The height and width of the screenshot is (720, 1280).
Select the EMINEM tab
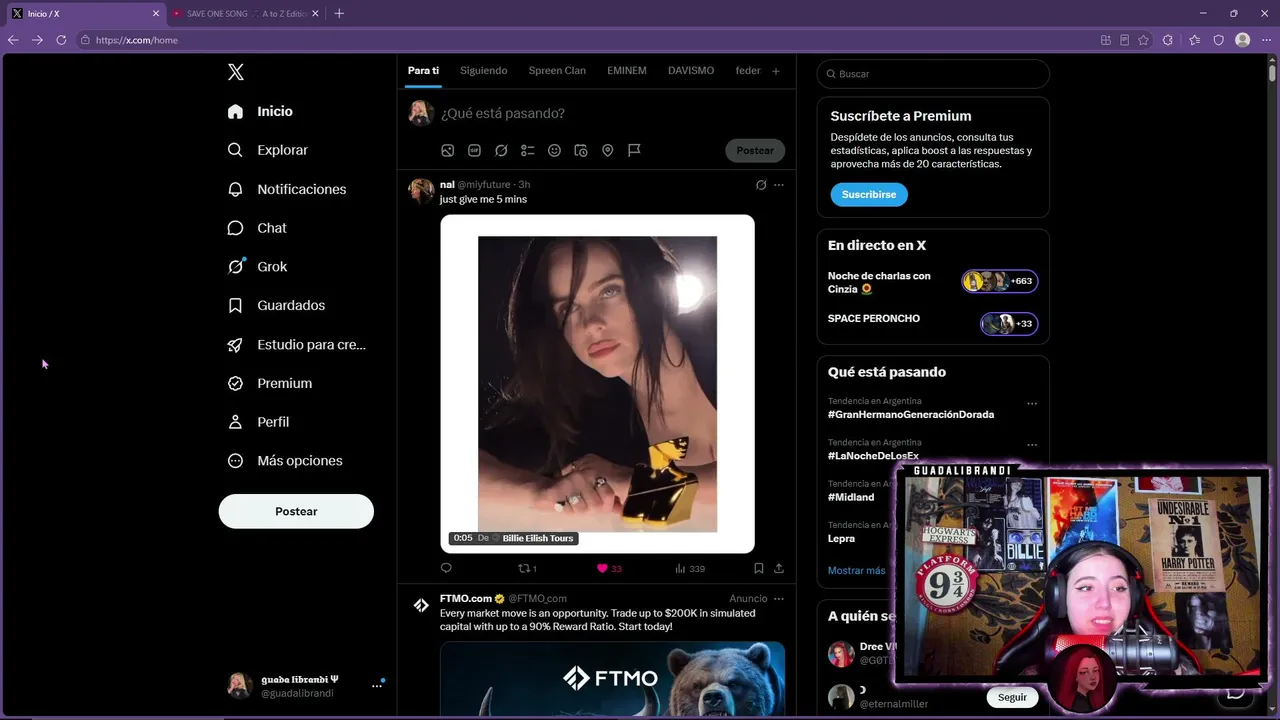click(627, 71)
